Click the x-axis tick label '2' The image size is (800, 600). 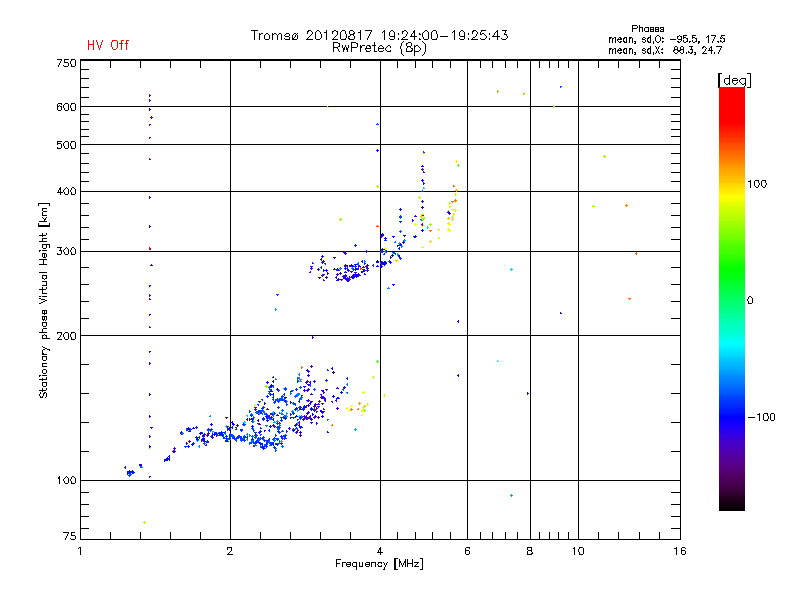[x=230, y=551]
